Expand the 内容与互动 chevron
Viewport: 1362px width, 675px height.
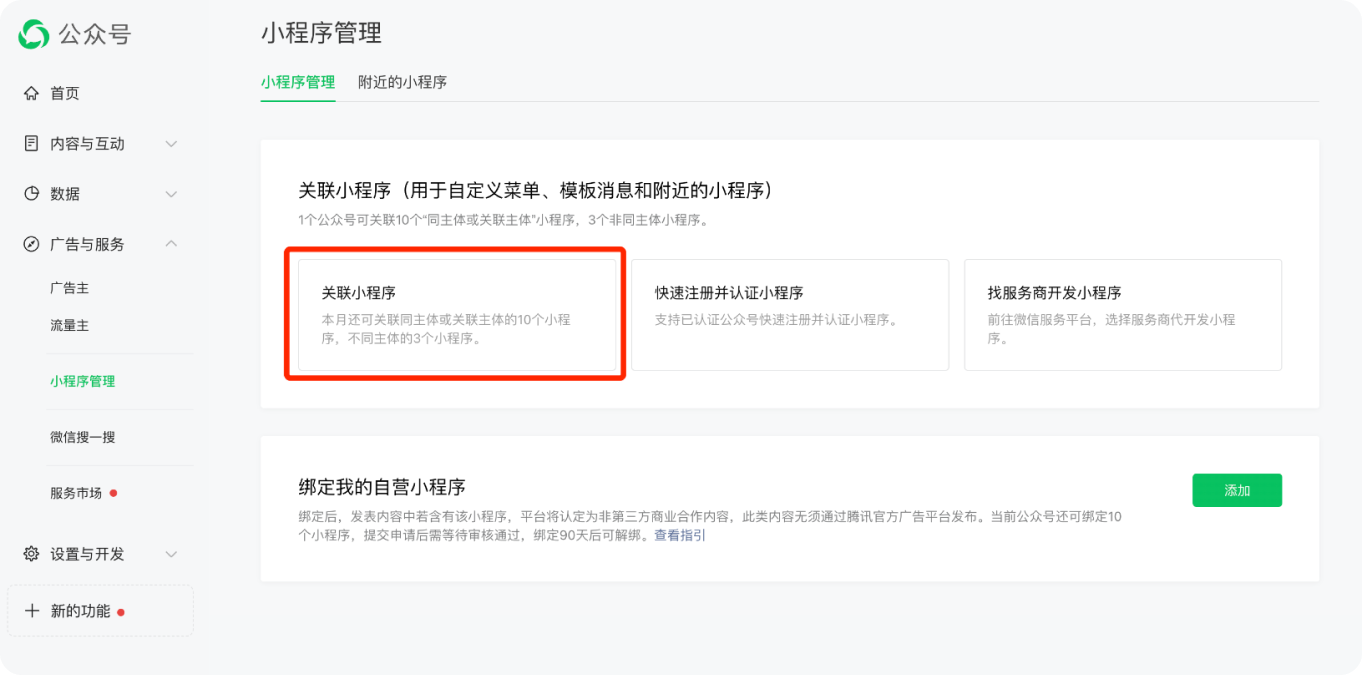pyautogui.click(x=171, y=144)
